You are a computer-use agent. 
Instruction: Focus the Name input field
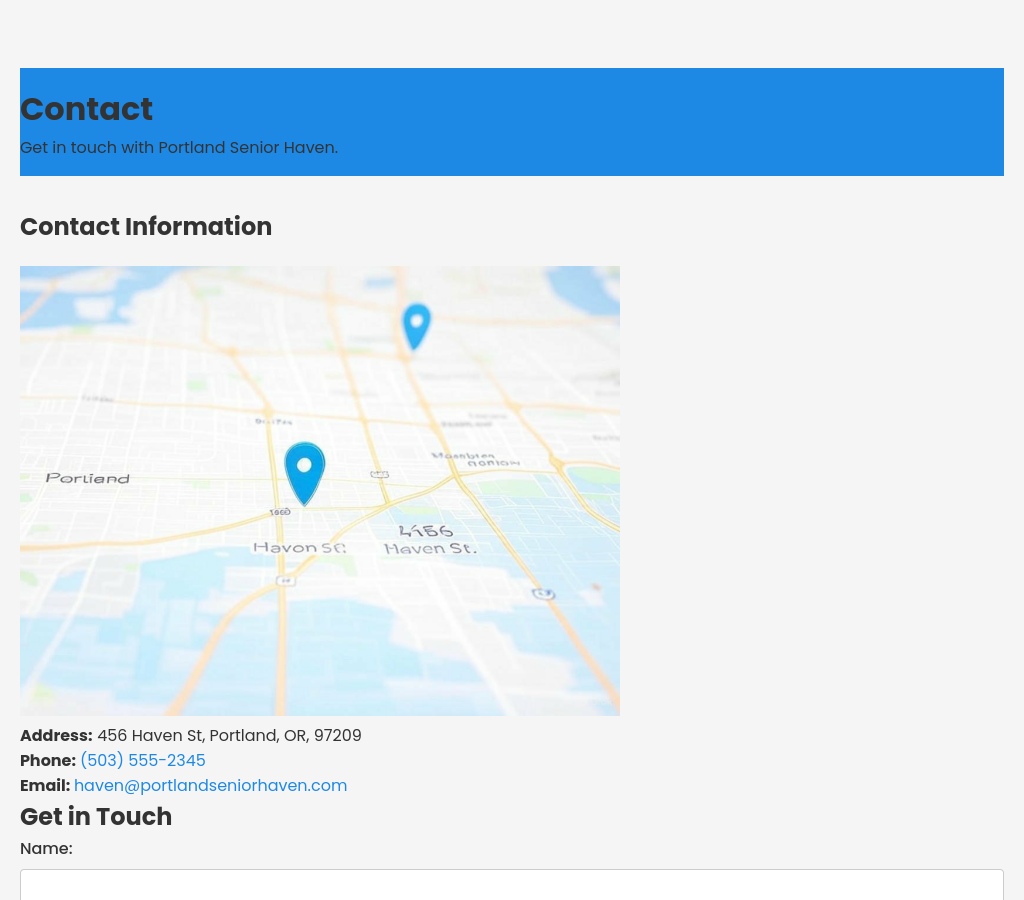click(512, 884)
